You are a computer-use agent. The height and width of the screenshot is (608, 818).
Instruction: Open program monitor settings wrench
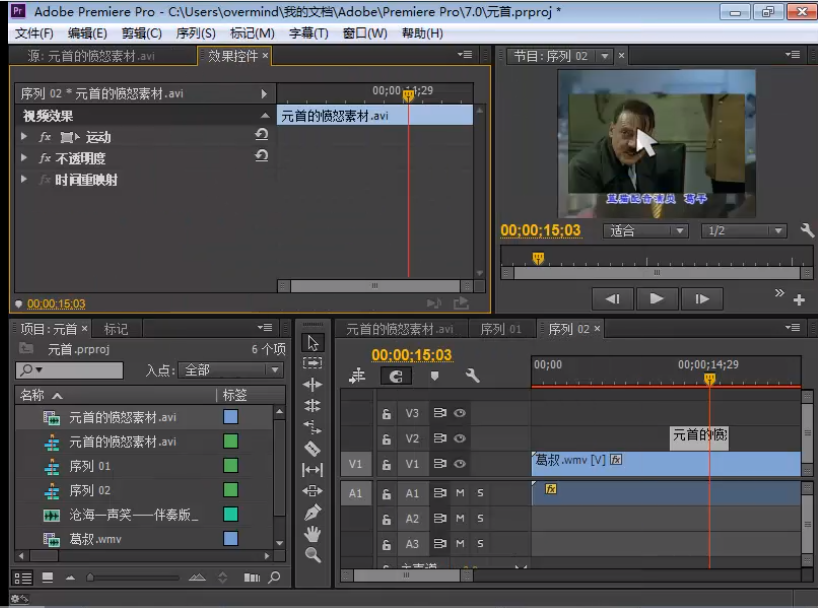[x=807, y=230]
